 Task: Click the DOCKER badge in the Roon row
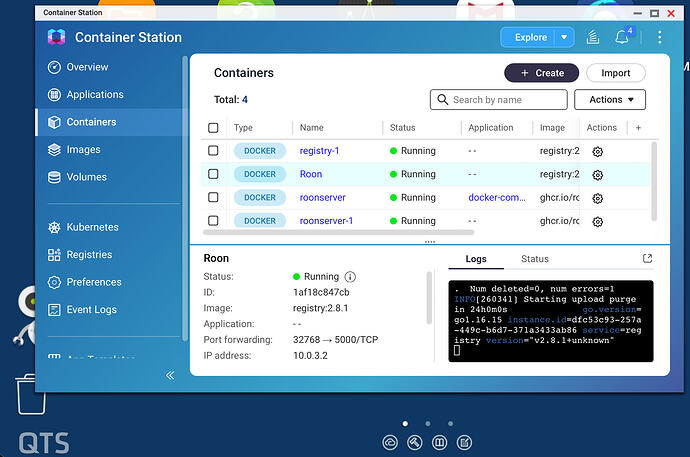(260, 174)
